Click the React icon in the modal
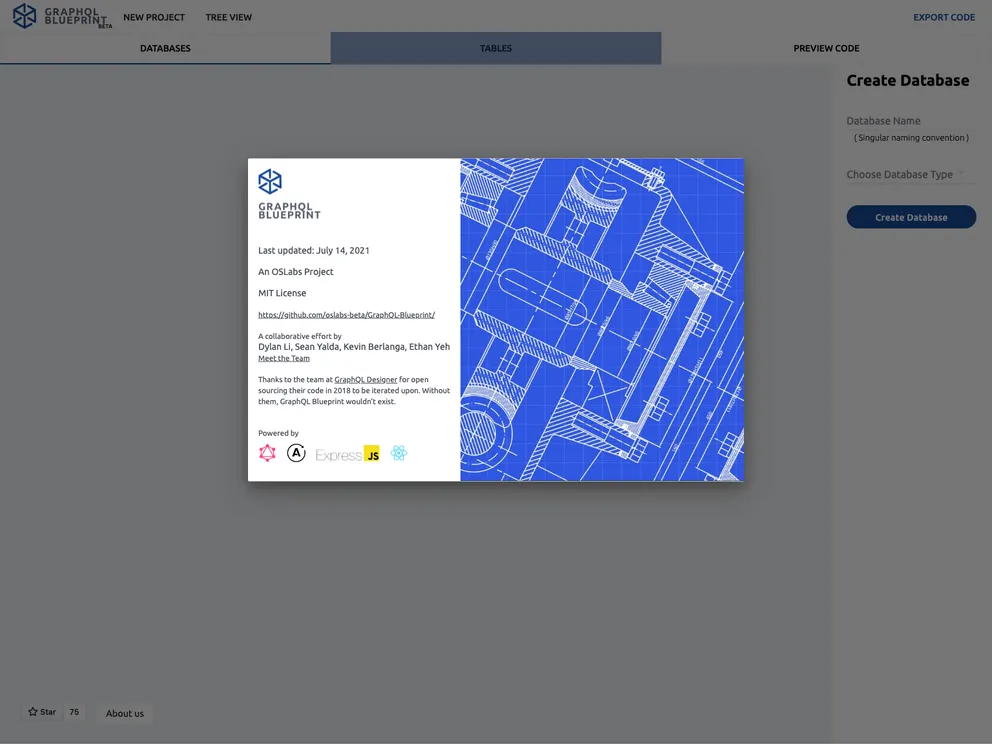The width and height of the screenshot is (992, 744). click(398, 453)
